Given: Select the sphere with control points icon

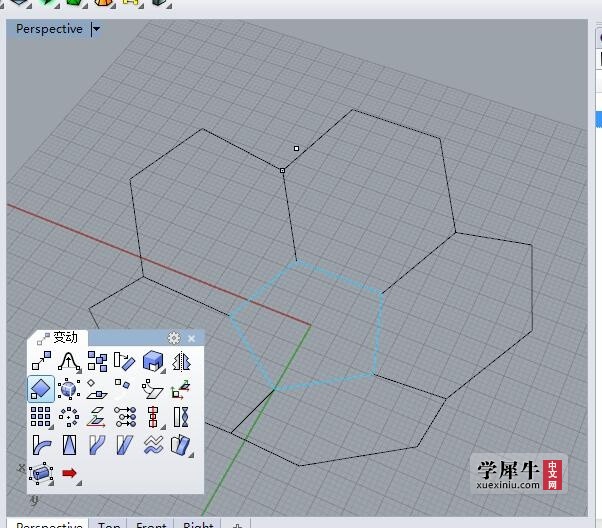Looking at the screenshot, I should [69, 389].
